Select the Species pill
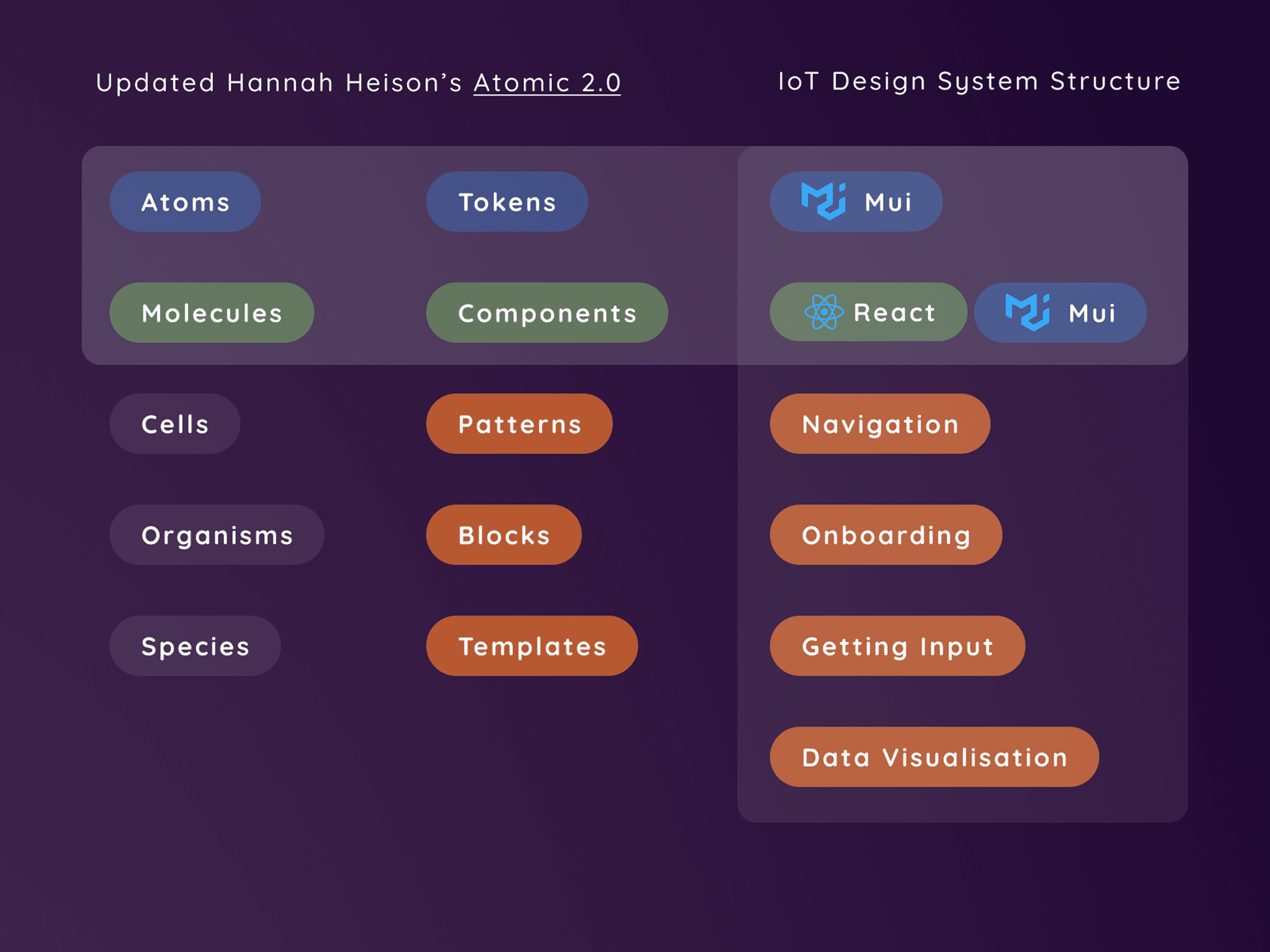1270x952 pixels. [194, 646]
